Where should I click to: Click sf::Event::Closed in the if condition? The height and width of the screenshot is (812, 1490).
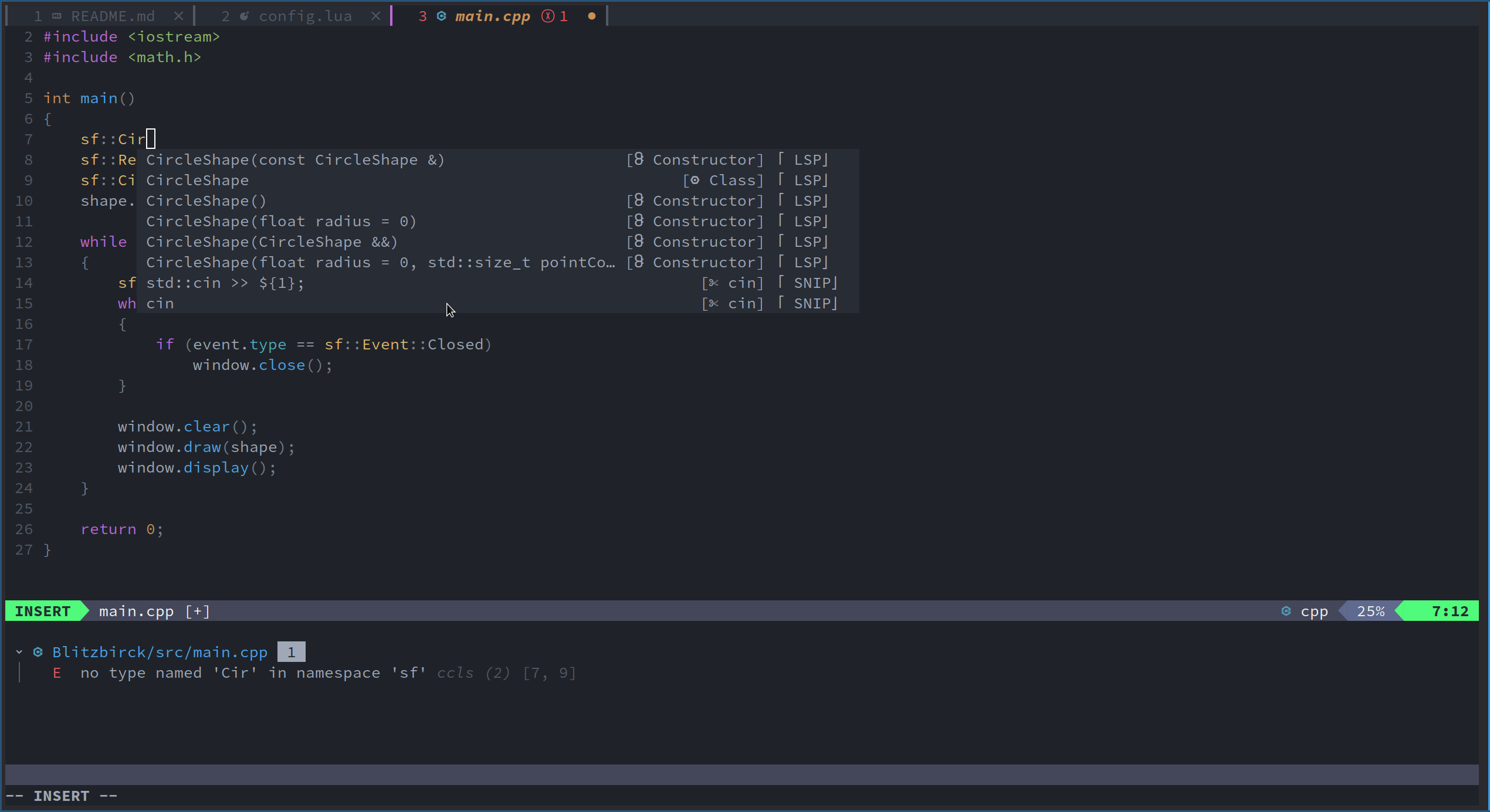click(404, 344)
